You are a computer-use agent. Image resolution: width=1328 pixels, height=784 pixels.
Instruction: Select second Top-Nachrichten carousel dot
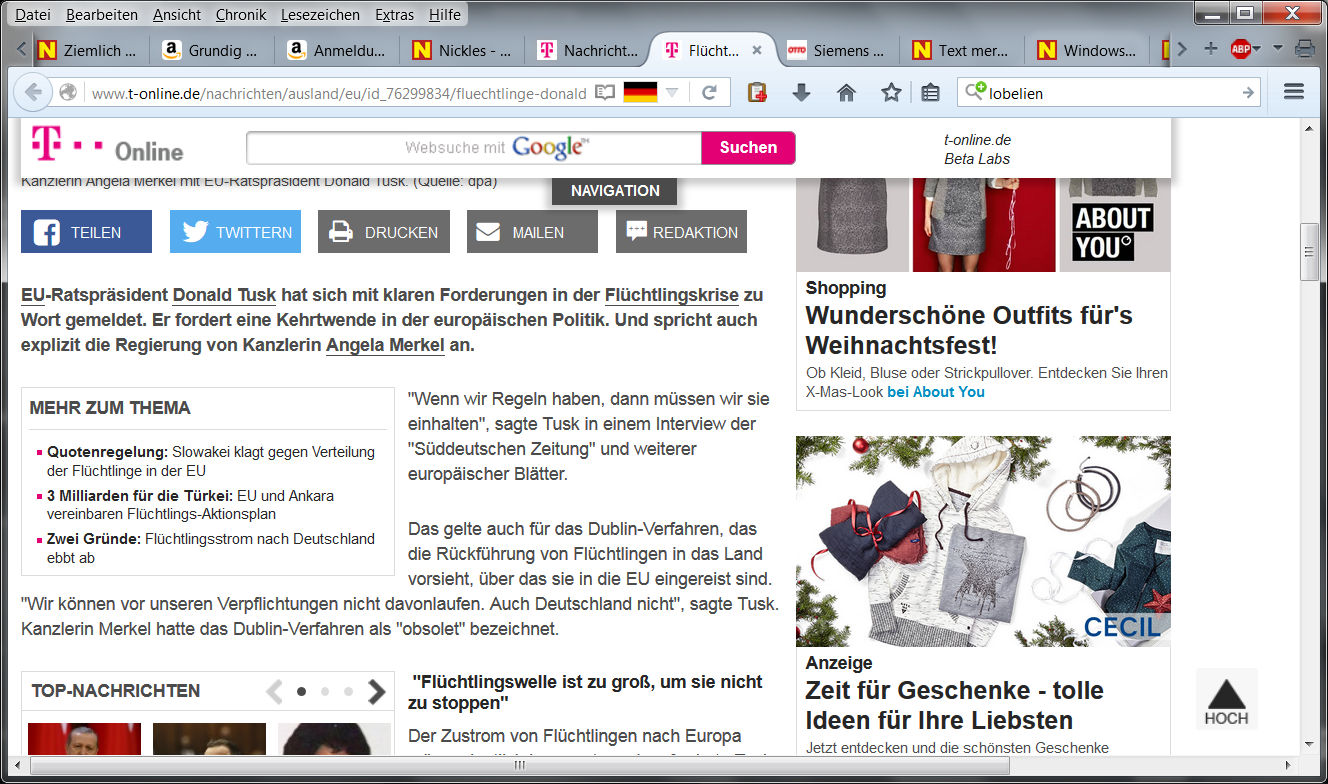[x=325, y=691]
